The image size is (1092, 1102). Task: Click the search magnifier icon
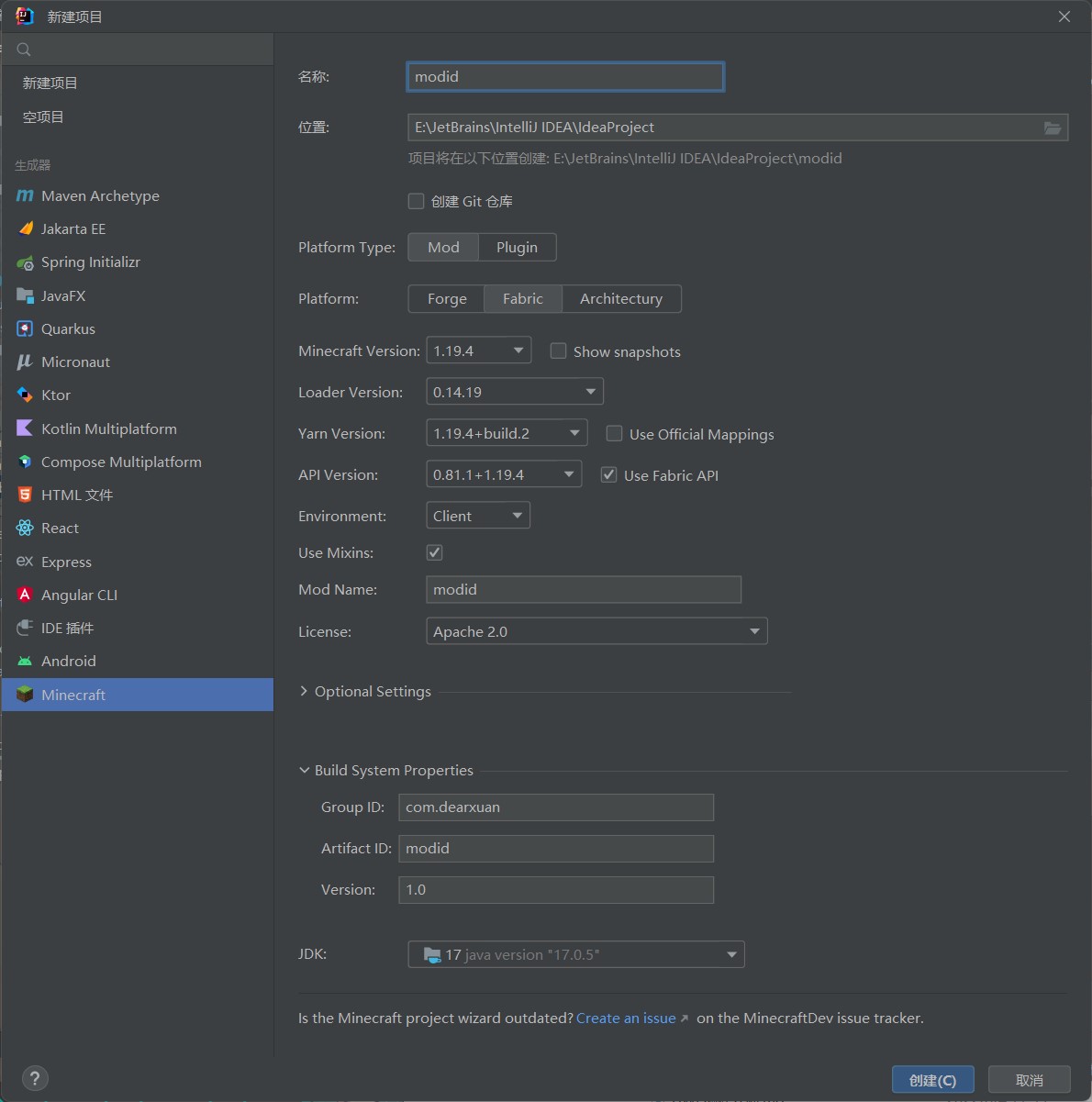point(24,50)
